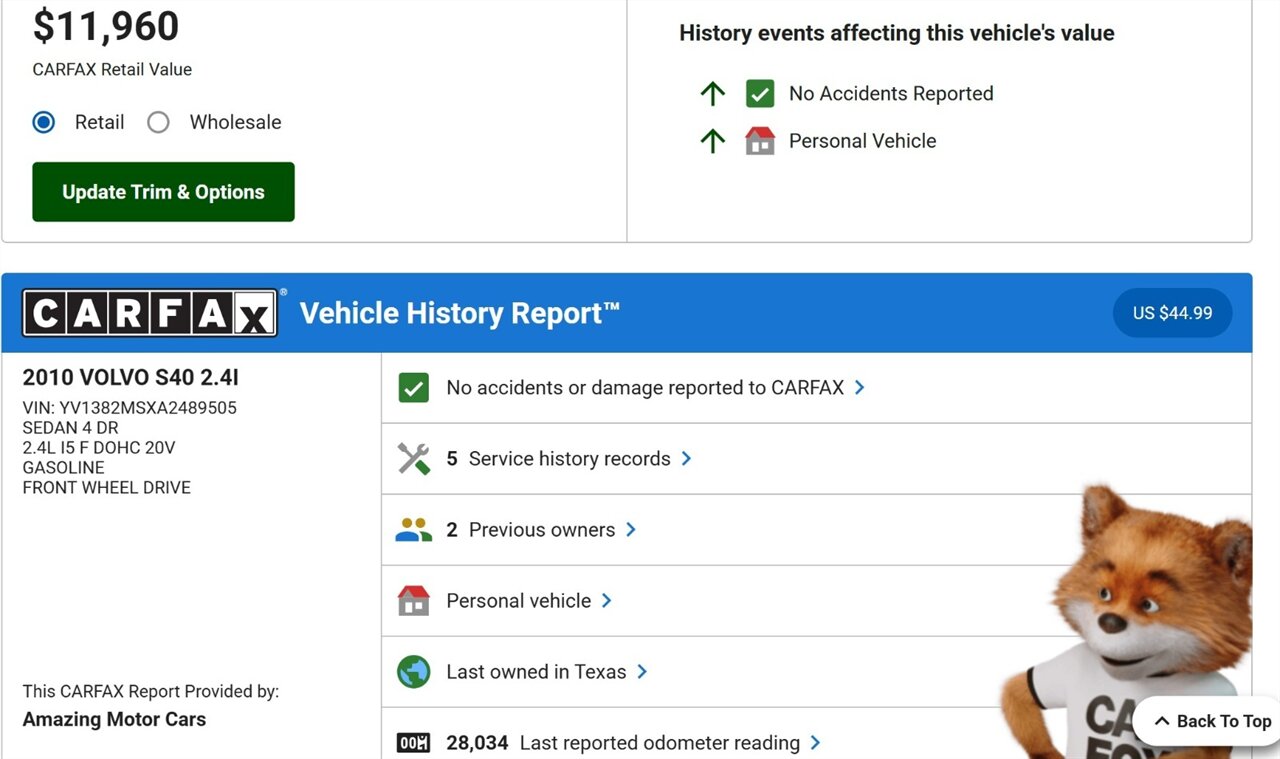Open Last owned in Texas link

click(x=547, y=672)
